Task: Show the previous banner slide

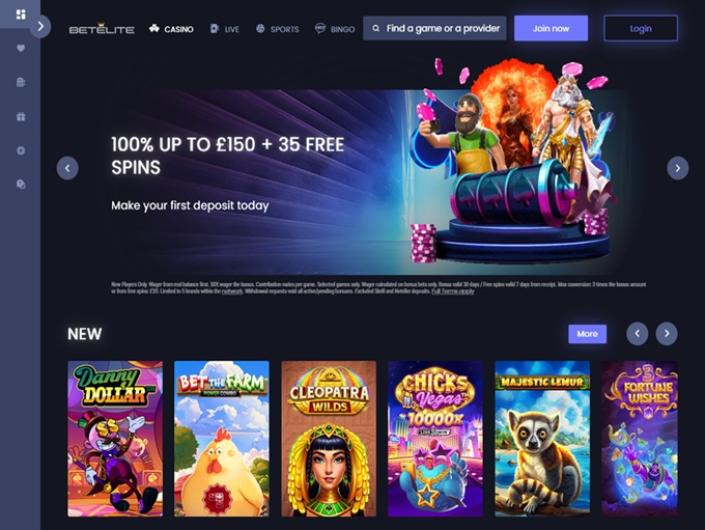Action: pyautogui.click(x=67, y=168)
